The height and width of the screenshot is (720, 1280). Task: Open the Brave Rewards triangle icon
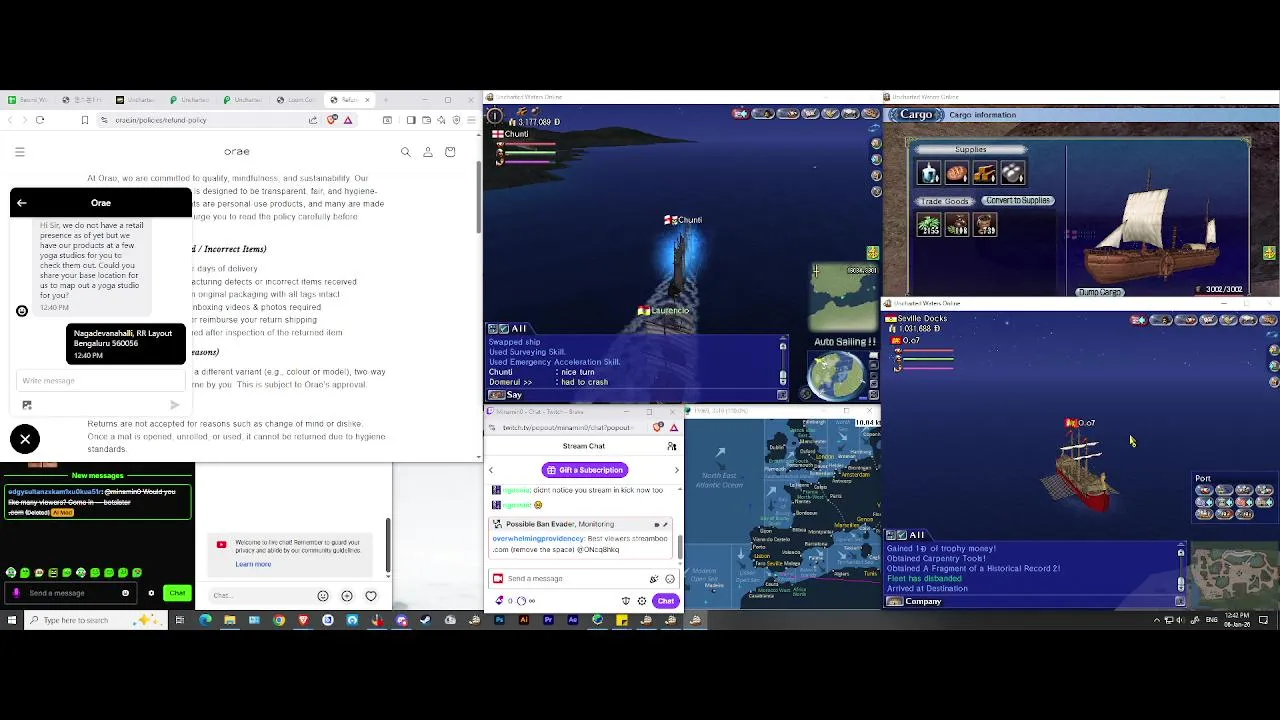tap(348, 120)
